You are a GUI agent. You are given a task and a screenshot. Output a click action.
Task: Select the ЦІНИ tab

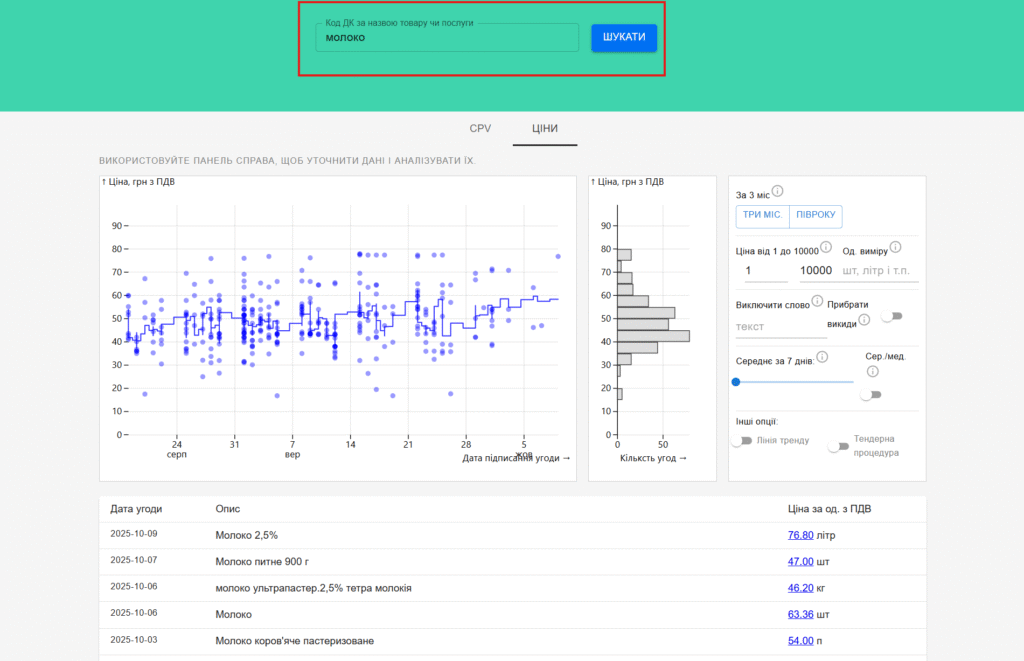point(545,128)
